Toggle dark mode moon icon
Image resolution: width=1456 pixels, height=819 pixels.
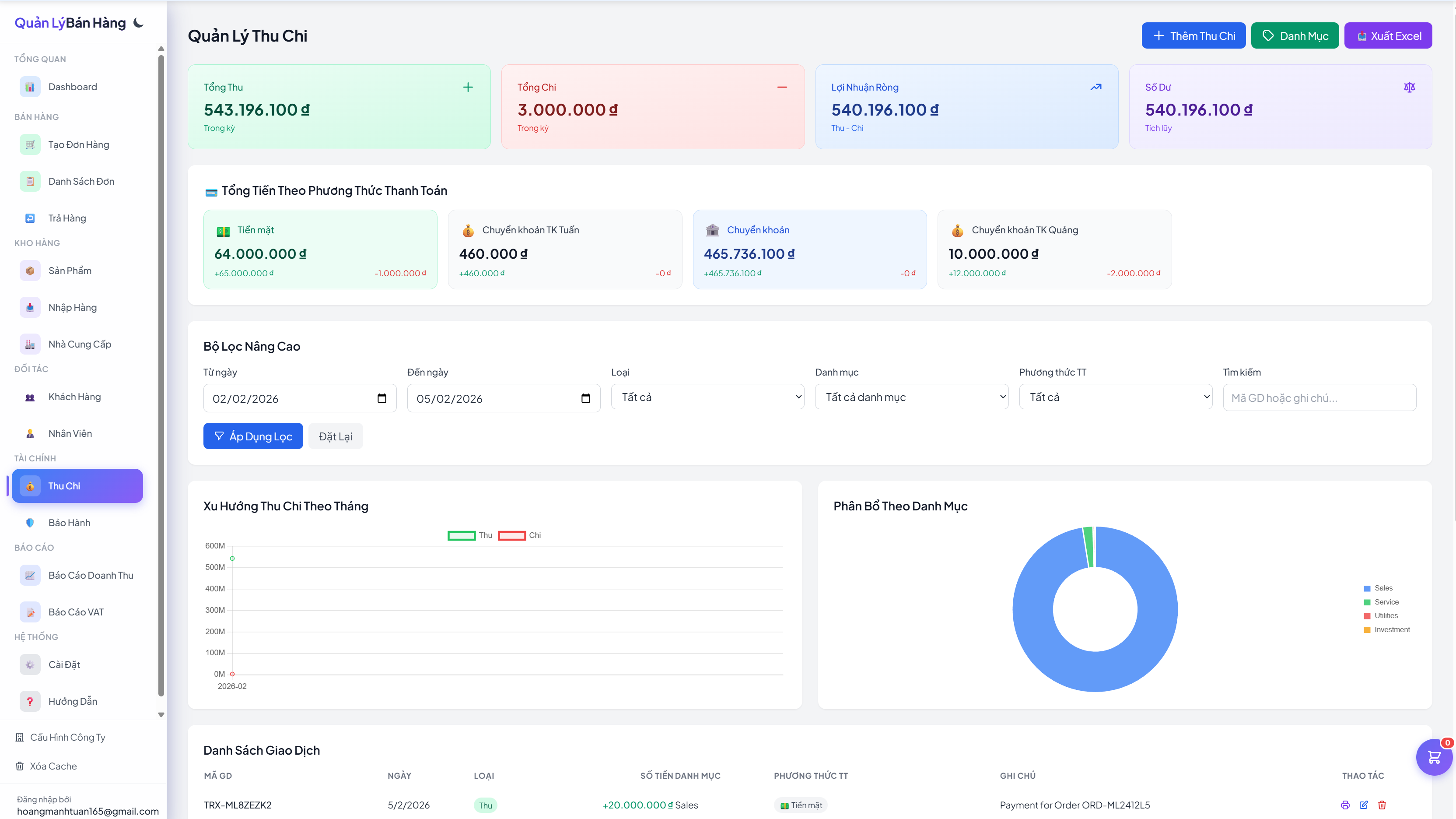coord(139,23)
